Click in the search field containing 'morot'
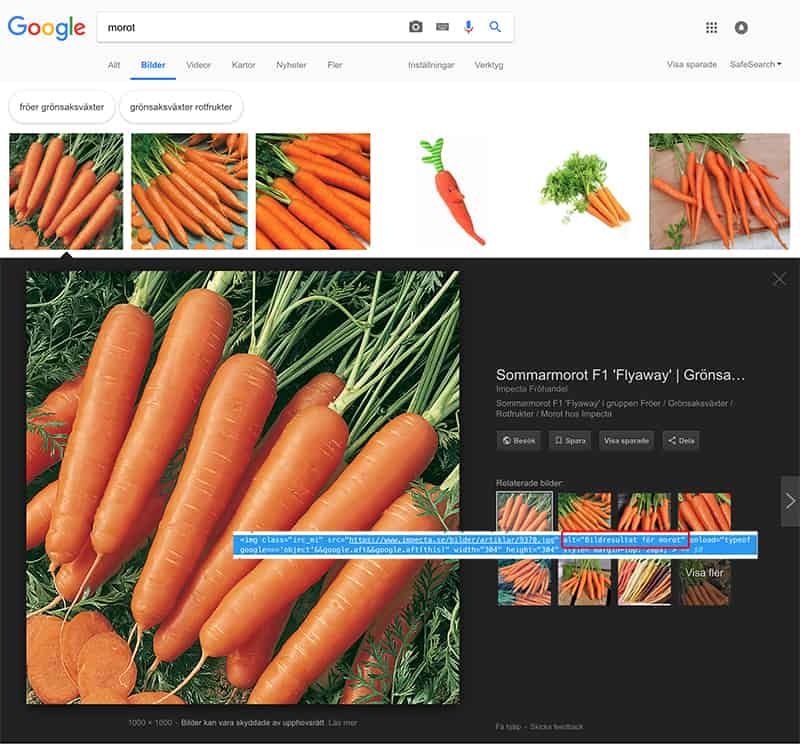 point(250,28)
